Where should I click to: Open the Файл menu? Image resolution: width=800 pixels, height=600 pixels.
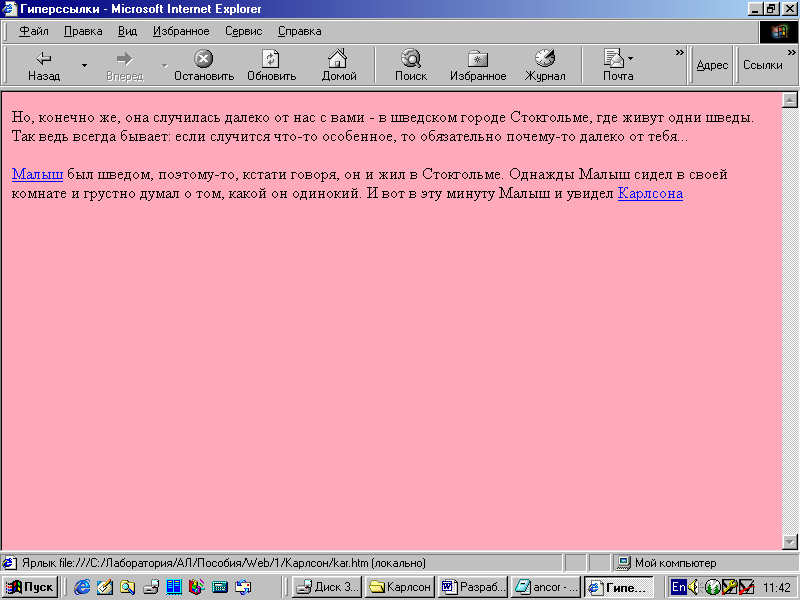coord(34,31)
